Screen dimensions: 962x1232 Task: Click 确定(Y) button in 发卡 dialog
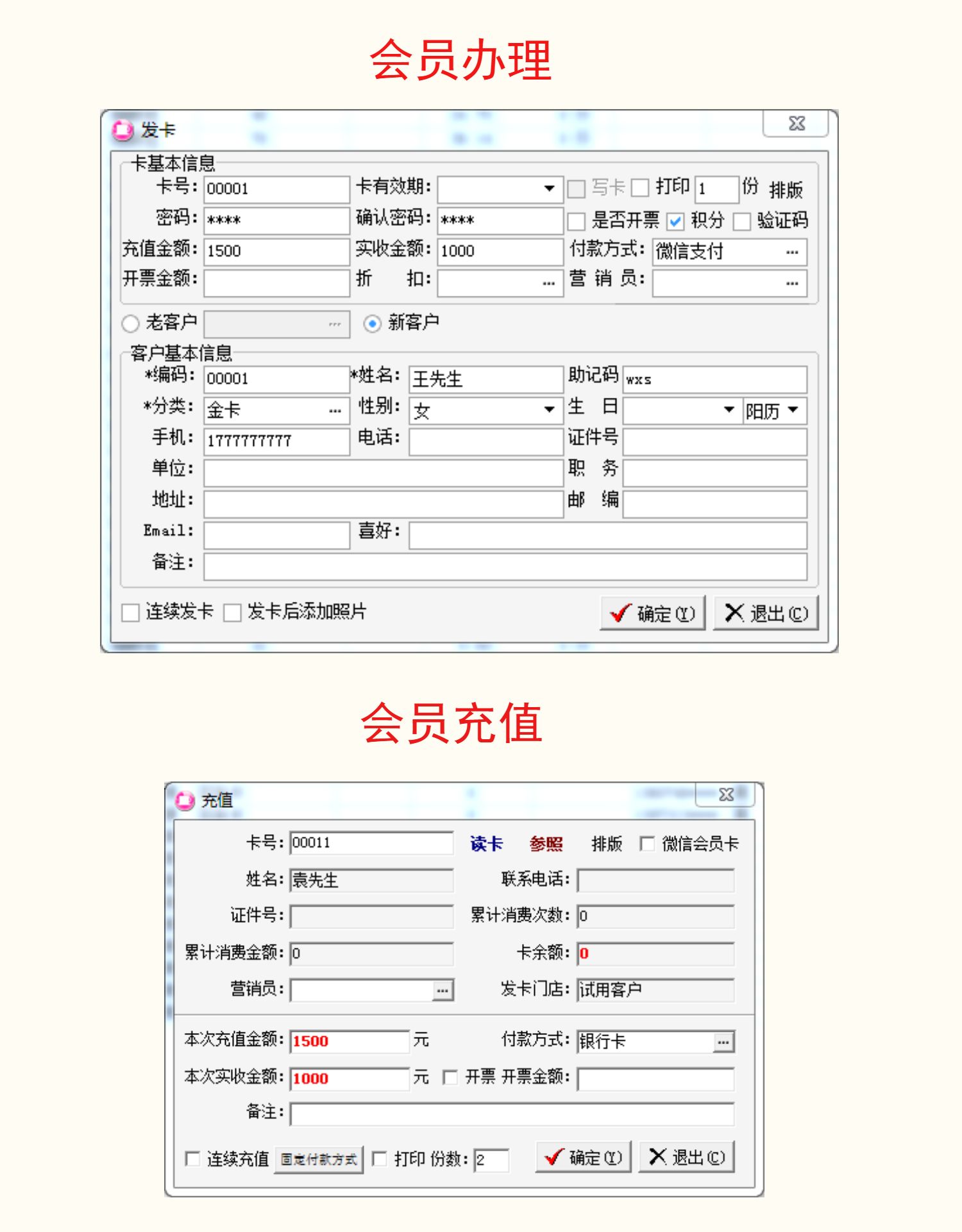653,613
